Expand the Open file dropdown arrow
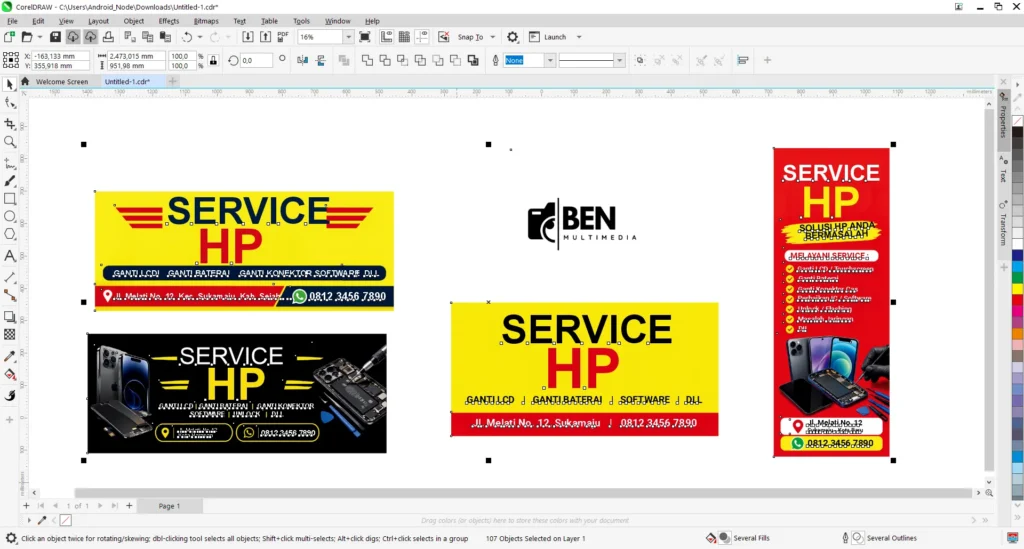 [39, 37]
